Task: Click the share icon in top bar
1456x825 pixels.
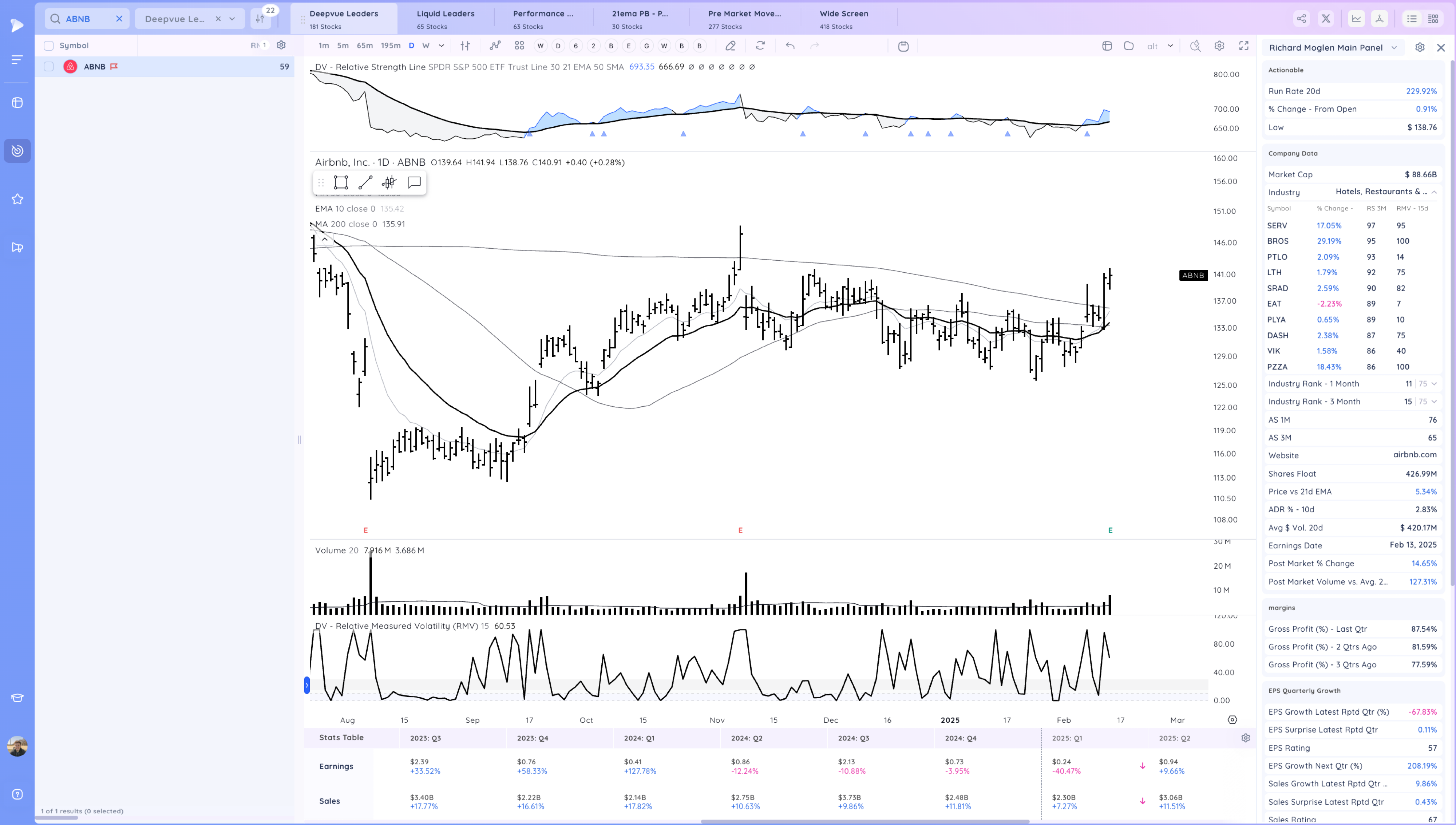Action: (1301, 19)
